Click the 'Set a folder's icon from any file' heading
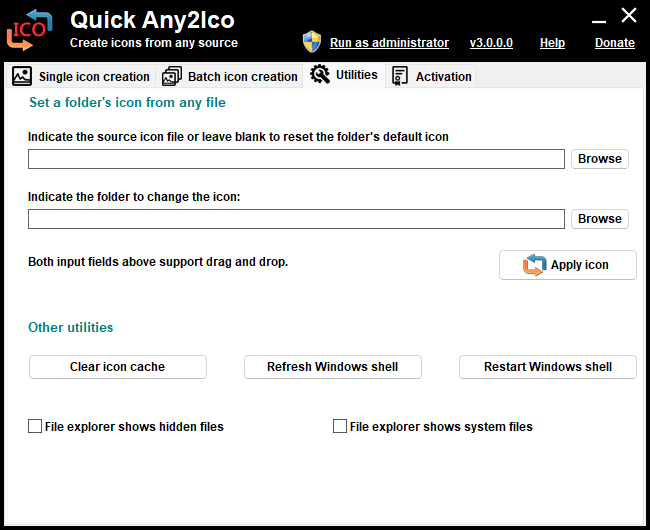The height and width of the screenshot is (530, 650). coord(127,102)
